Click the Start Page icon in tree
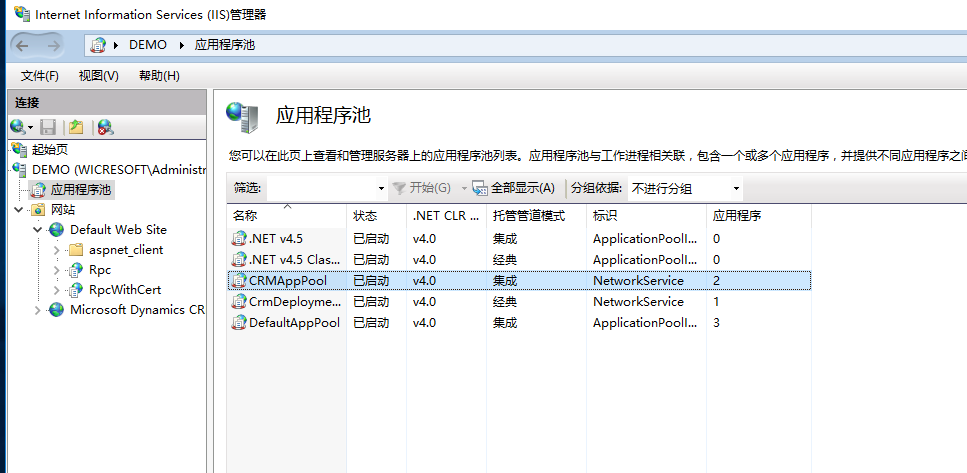The height and width of the screenshot is (473, 967). (20, 149)
